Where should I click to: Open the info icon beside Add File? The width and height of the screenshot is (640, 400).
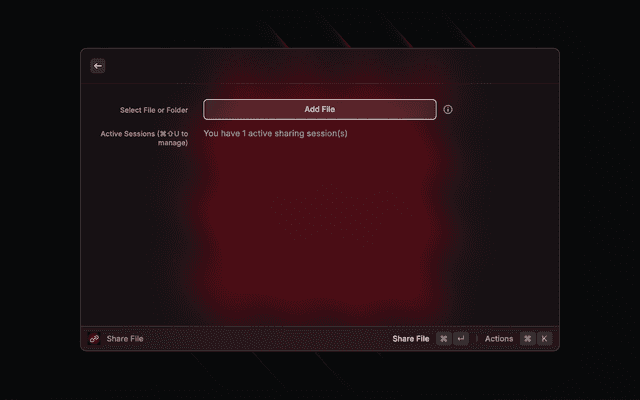click(448, 109)
